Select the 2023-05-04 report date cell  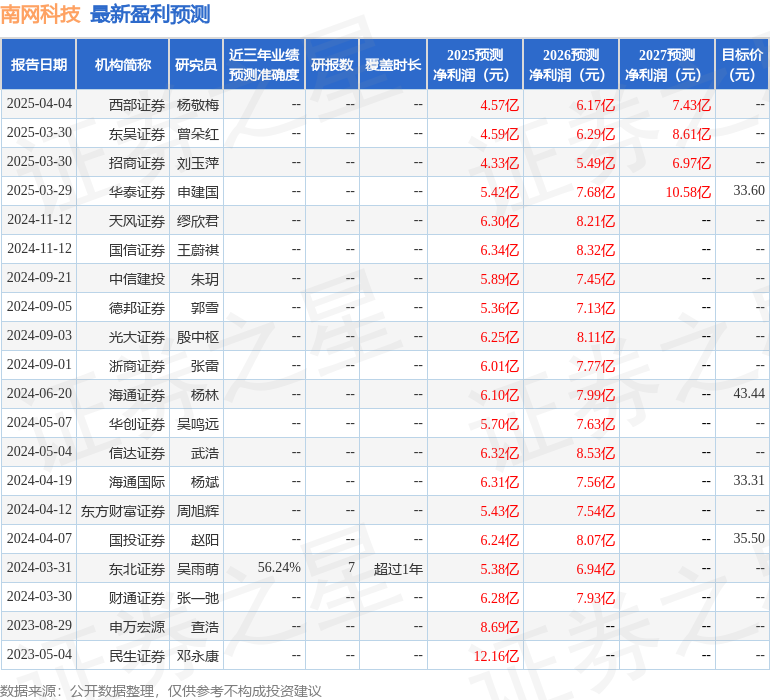tap(39, 655)
